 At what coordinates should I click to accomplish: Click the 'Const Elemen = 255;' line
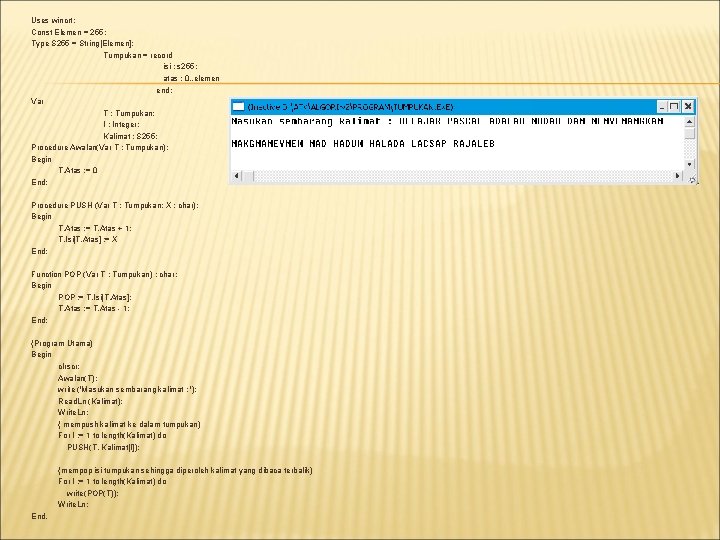[x=69, y=32]
